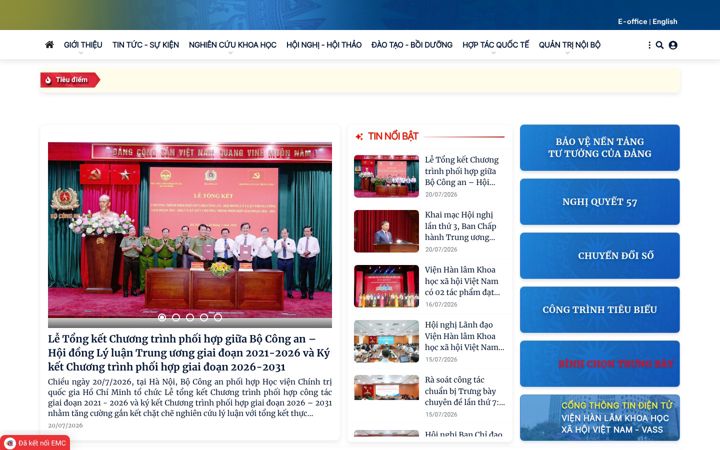Viewport: 720px width, 450px height.
Task: Click the Đã kết nối EMC badge text
Action: (x=42, y=444)
